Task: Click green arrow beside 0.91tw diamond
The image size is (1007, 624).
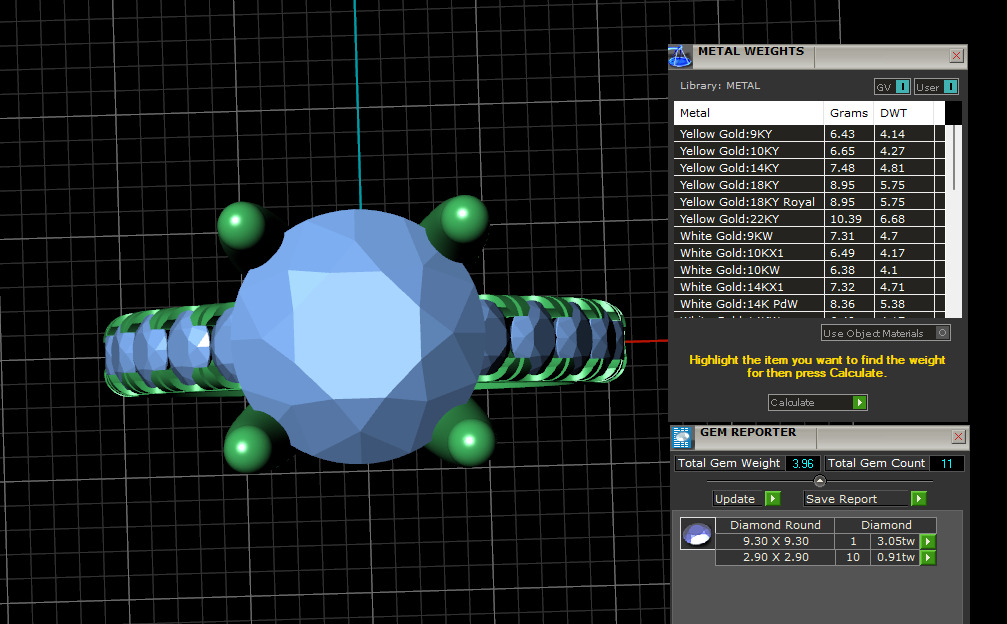Action: (x=927, y=557)
